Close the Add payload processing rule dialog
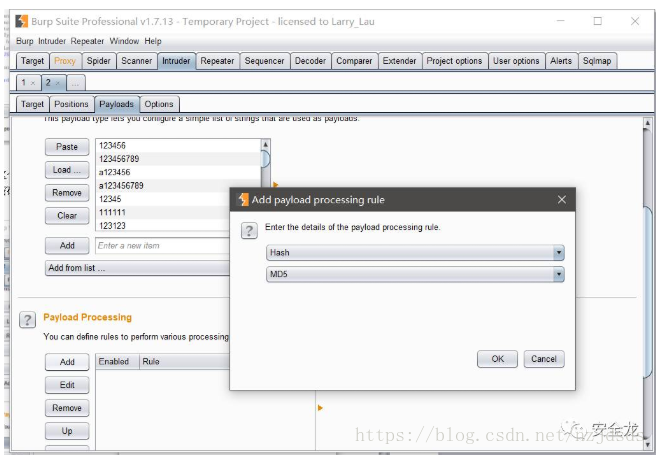 click(x=561, y=199)
